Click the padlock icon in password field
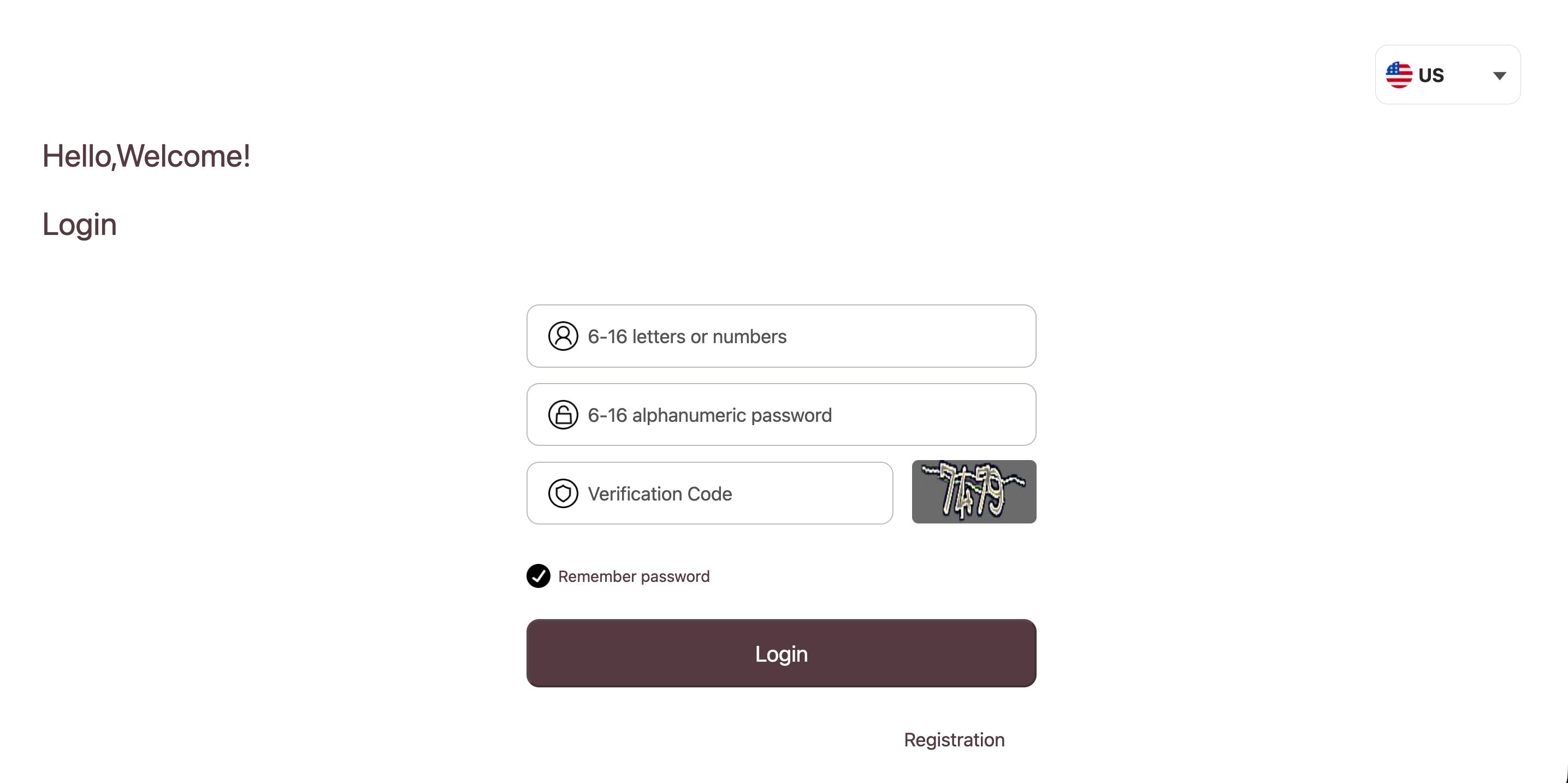1568x783 pixels. tap(563, 415)
